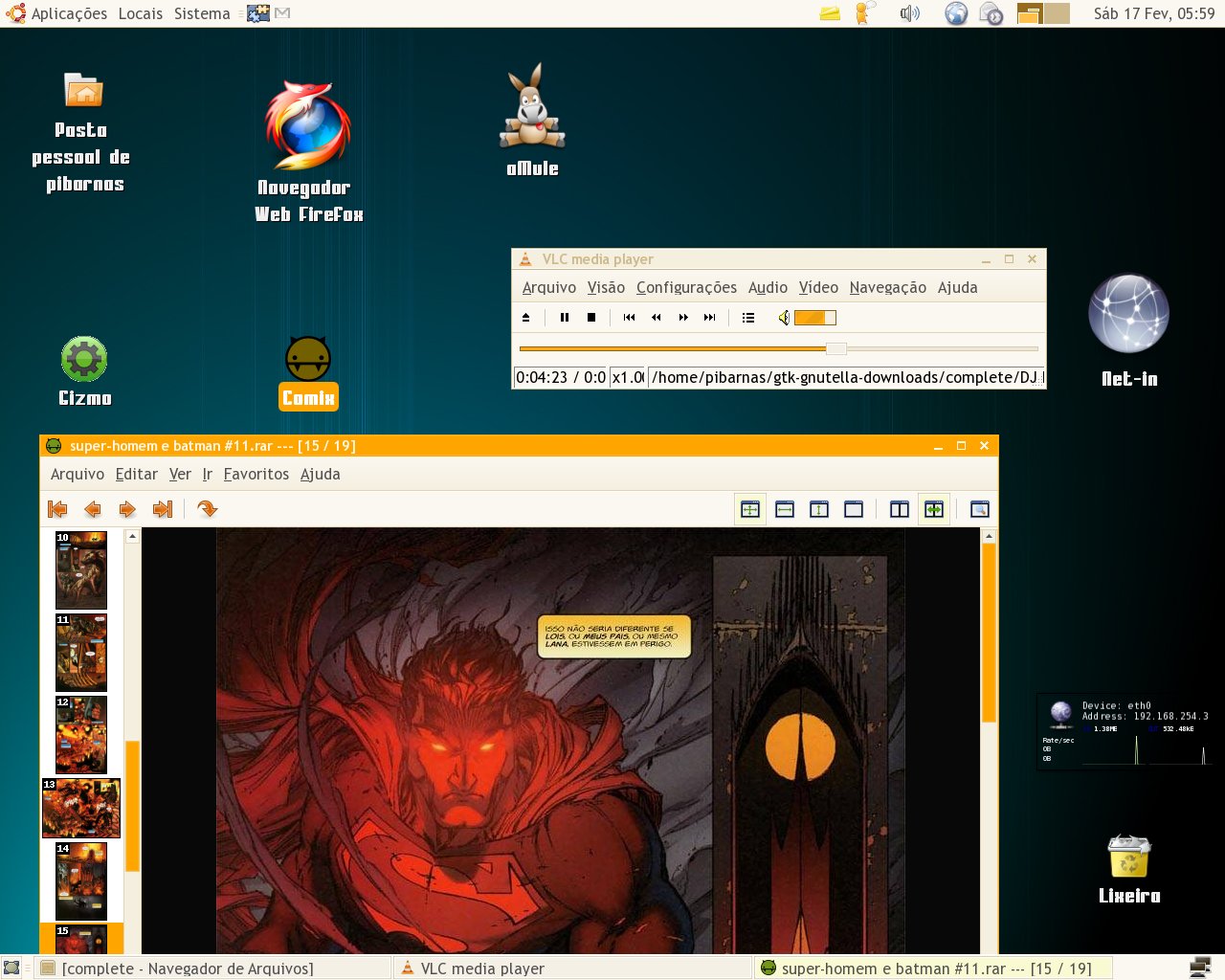1225x980 pixels.
Task: Open Gizmo desktop icon
Action: 84,360
